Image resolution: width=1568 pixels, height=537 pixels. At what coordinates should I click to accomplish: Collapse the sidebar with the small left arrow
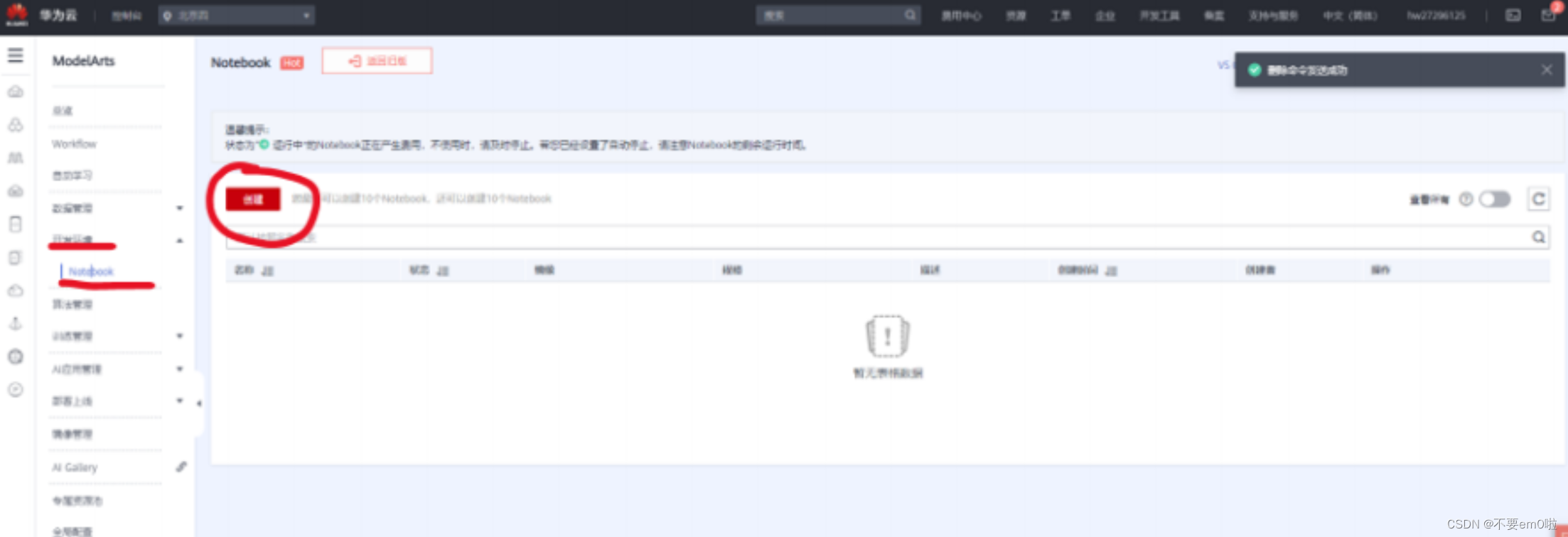point(199,403)
